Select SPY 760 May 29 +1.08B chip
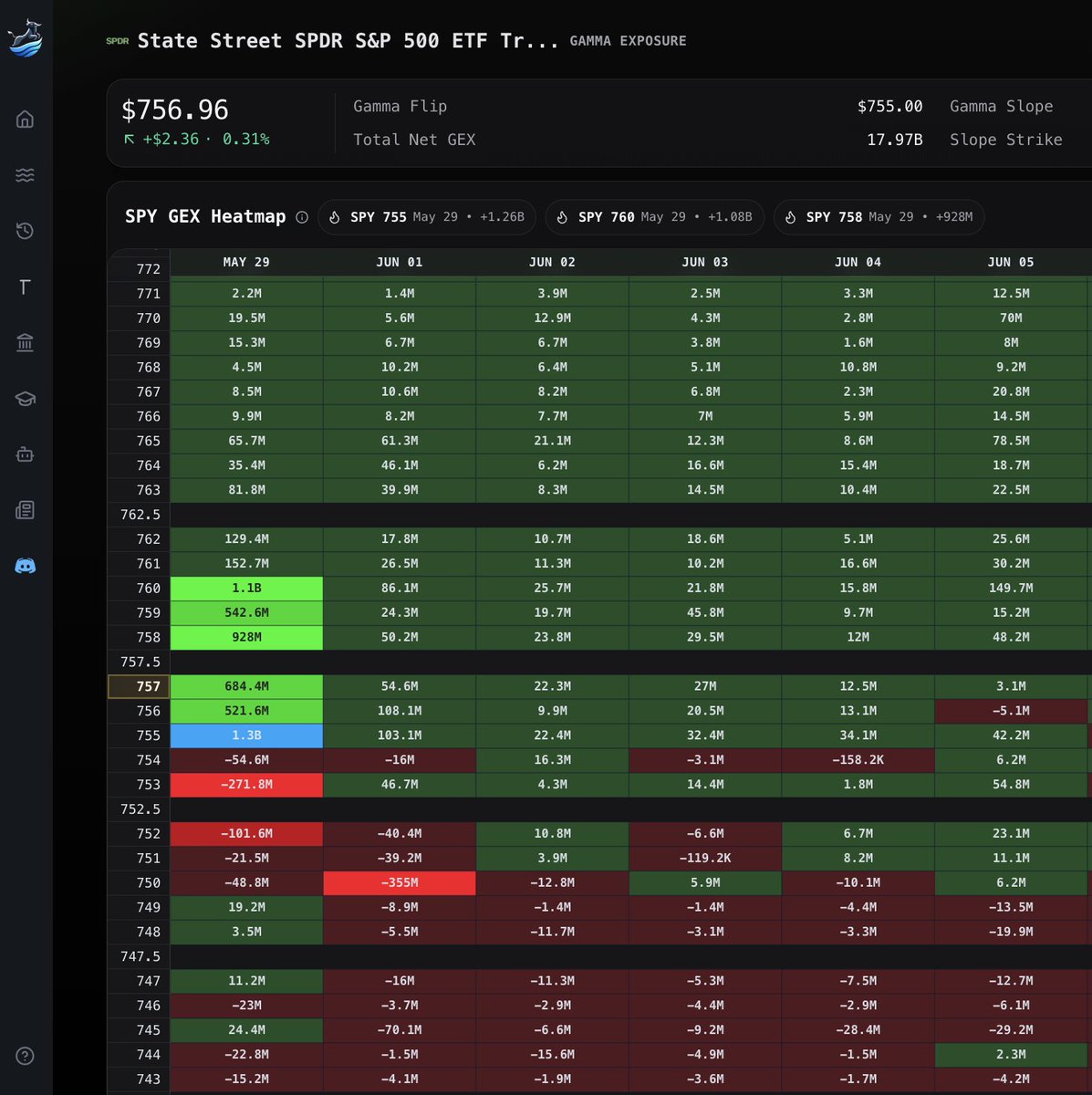The height and width of the screenshot is (1095, 1092). pos(654,217)
